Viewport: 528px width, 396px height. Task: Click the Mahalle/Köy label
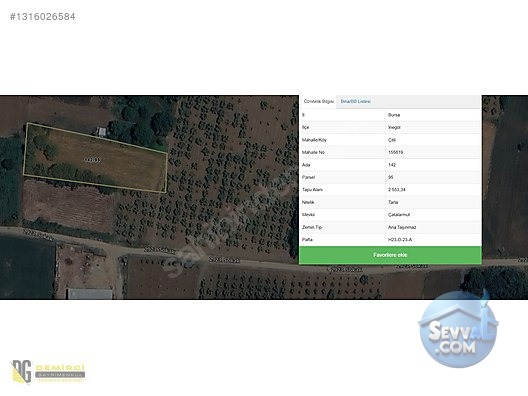314,140
